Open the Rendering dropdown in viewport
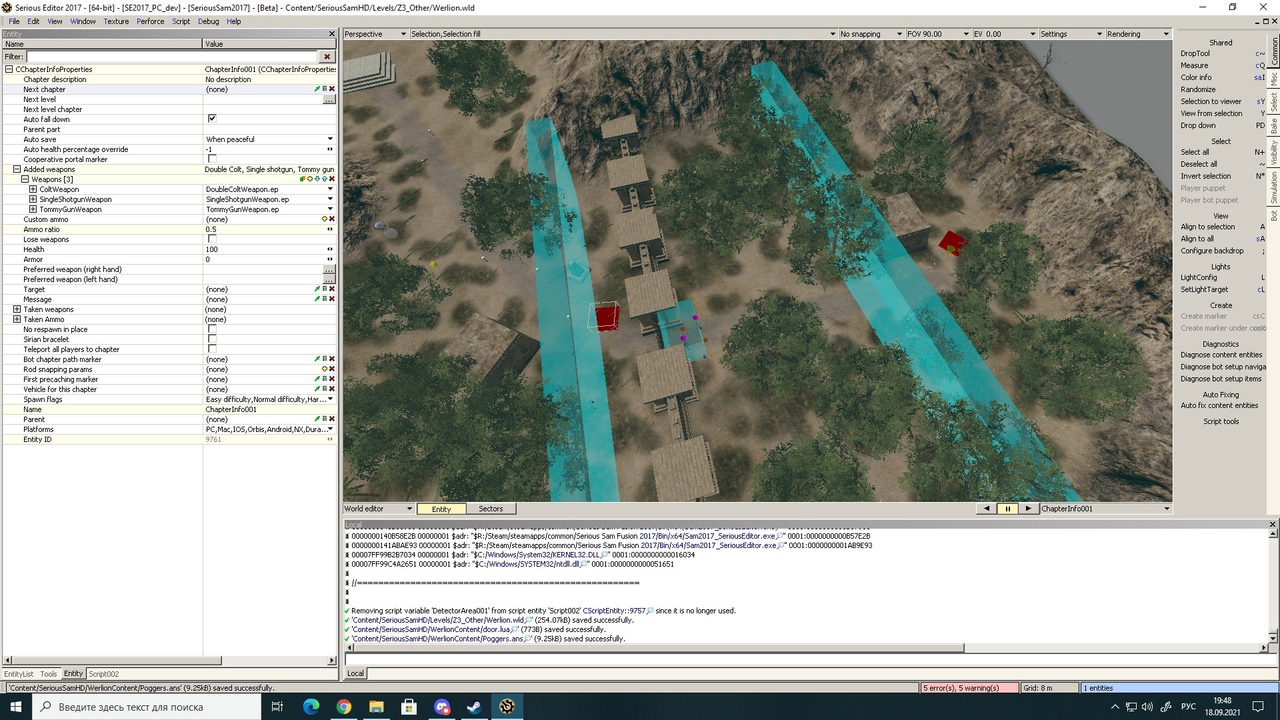 coord(1137,34)
